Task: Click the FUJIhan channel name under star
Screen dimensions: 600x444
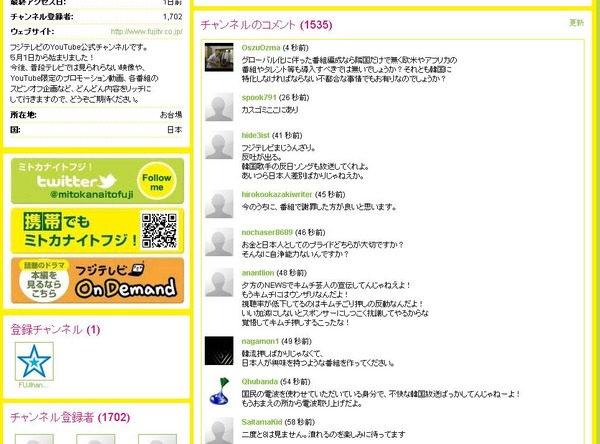Action: click(34, 385)
